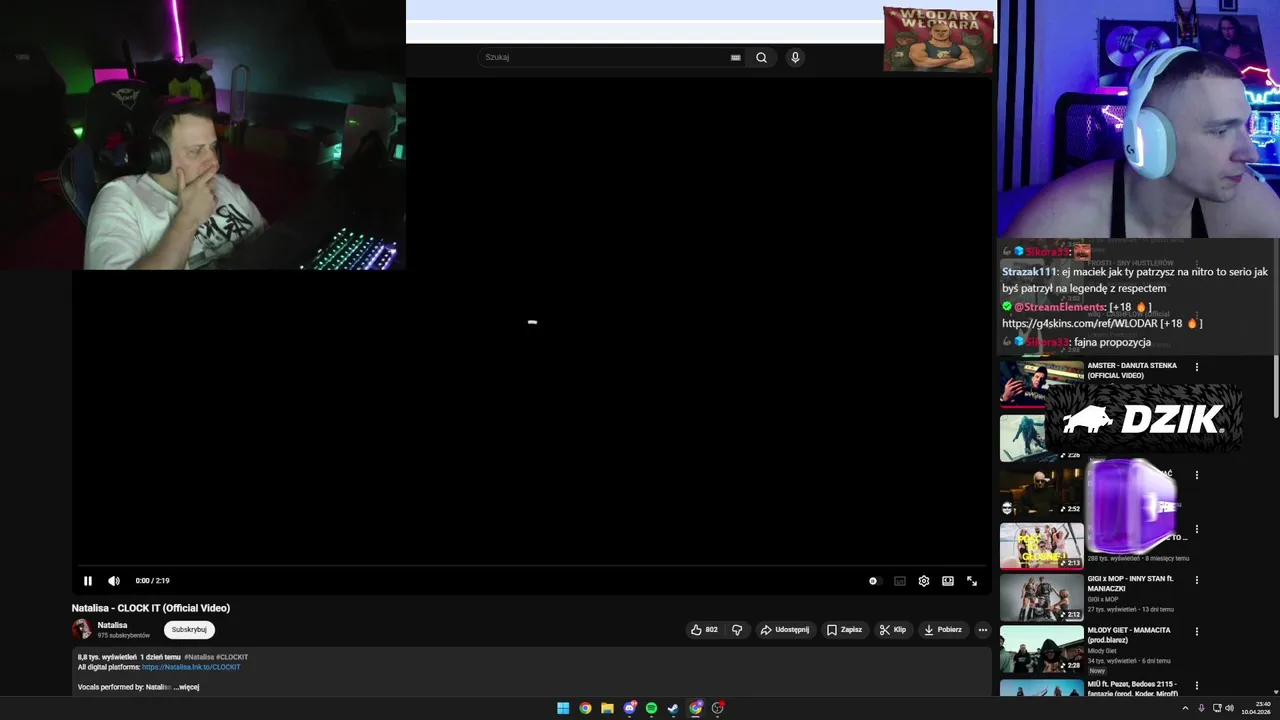Open more actions next to Pobierz
1280x720 pixels.
point(983,630)
